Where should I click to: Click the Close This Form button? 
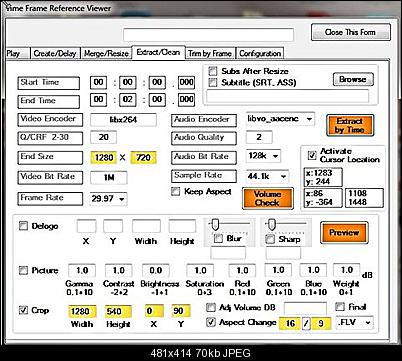click(x=351, y=32)
